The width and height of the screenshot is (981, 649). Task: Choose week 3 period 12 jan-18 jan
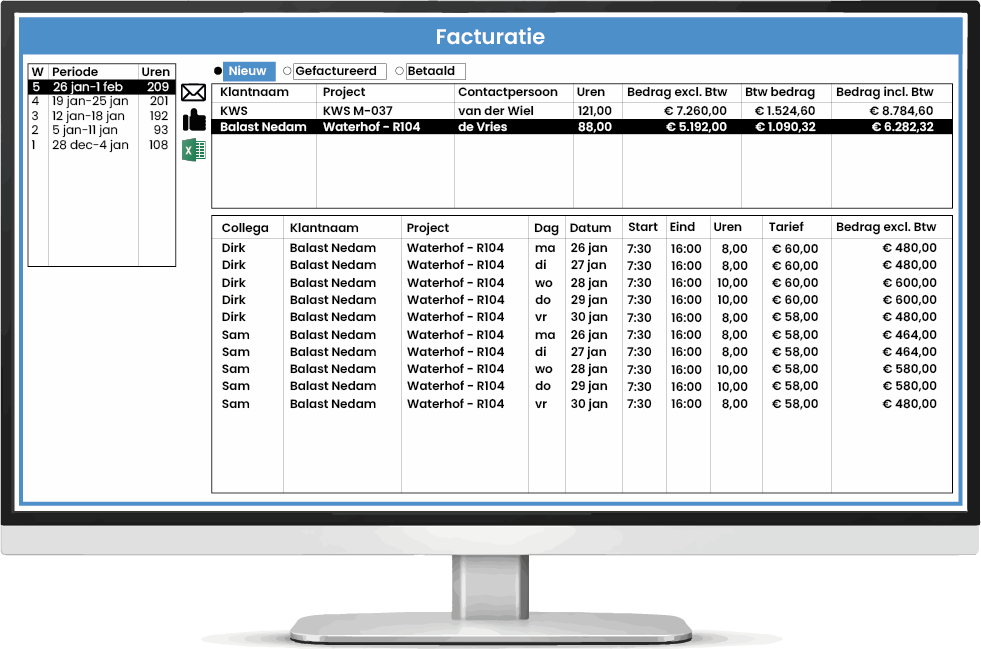click(x=101, y=116)
